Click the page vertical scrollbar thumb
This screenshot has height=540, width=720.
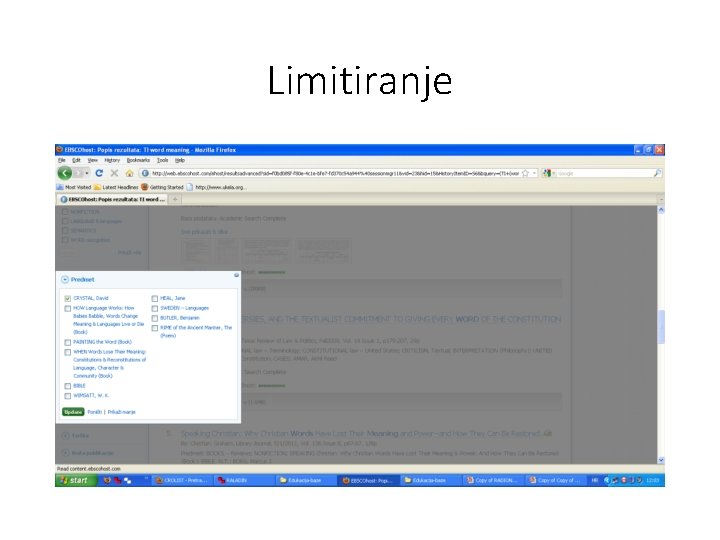(x=661, y=326)
